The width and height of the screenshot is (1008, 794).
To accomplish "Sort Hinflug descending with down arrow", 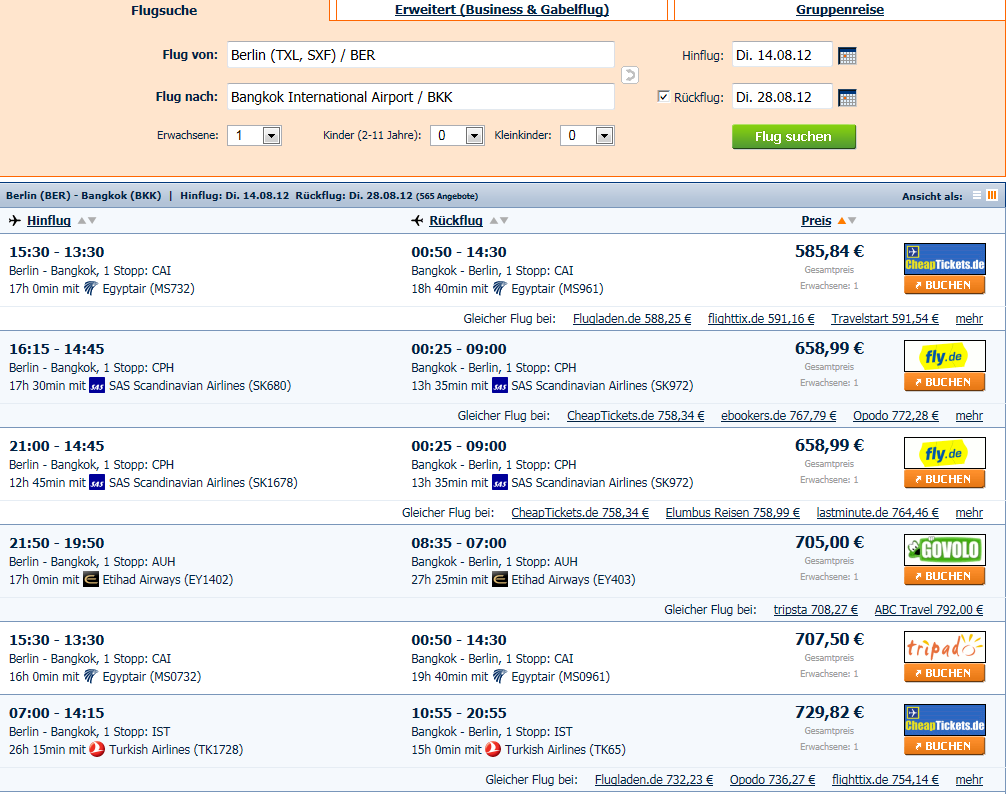I will coord(92,221).
